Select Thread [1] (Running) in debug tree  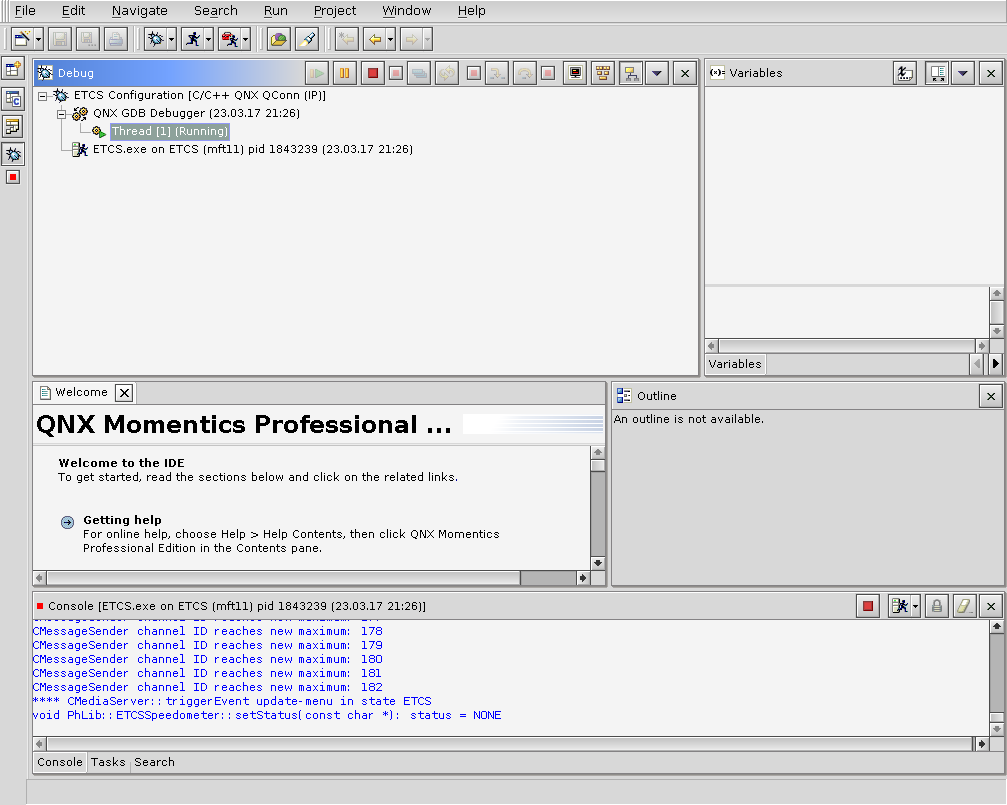[170, 132]
